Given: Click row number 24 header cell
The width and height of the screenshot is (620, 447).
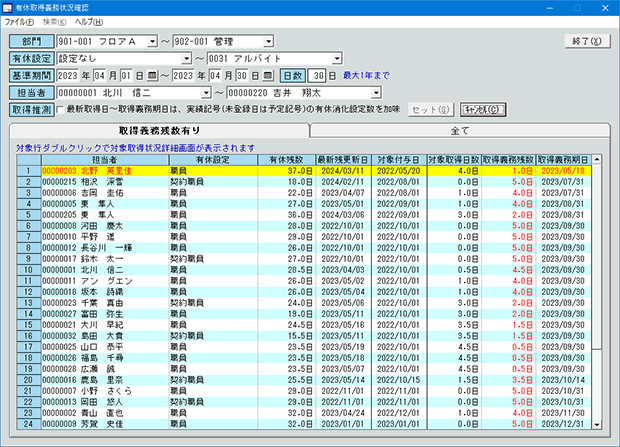Looking at the screenshot, I should coord(29,424).
